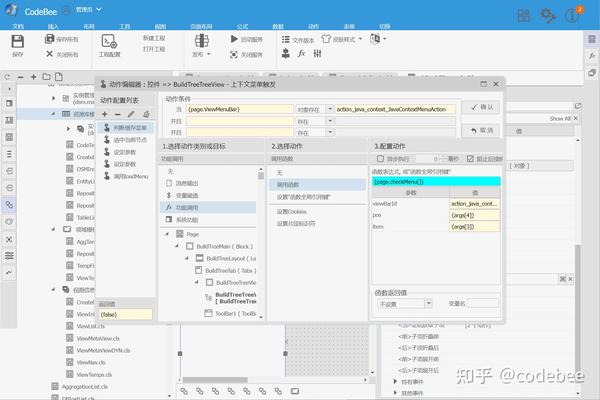Click the New Project button in ribbon
The height and width of the screenshot is (400, 600).
[154, 38]
